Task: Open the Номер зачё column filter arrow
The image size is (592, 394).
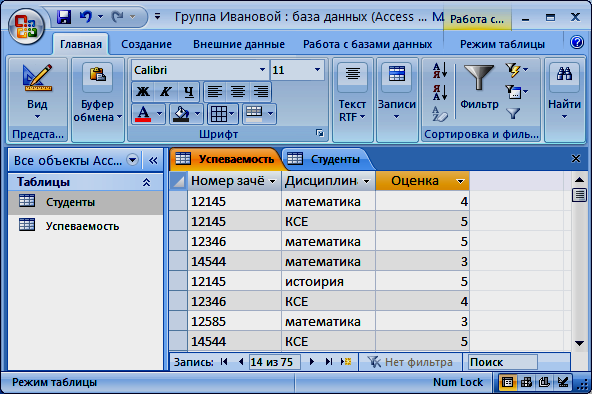Action: [x=272, y=182]
